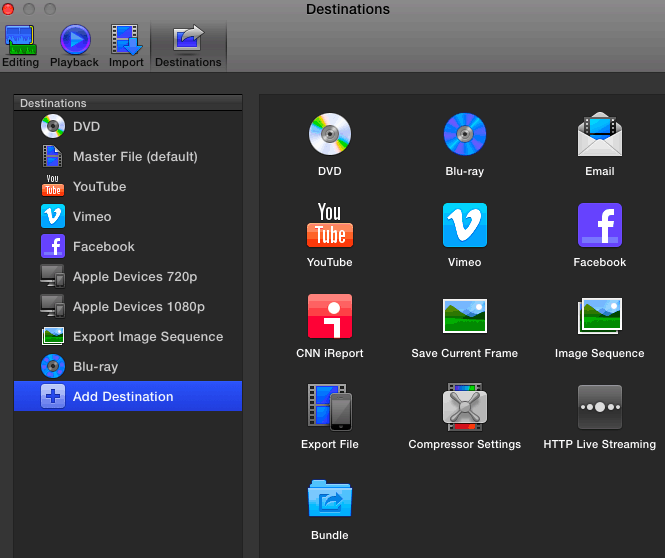Click the Add Destination row
The height and width of the screenshot is (558, 665).
coord(128,396)
